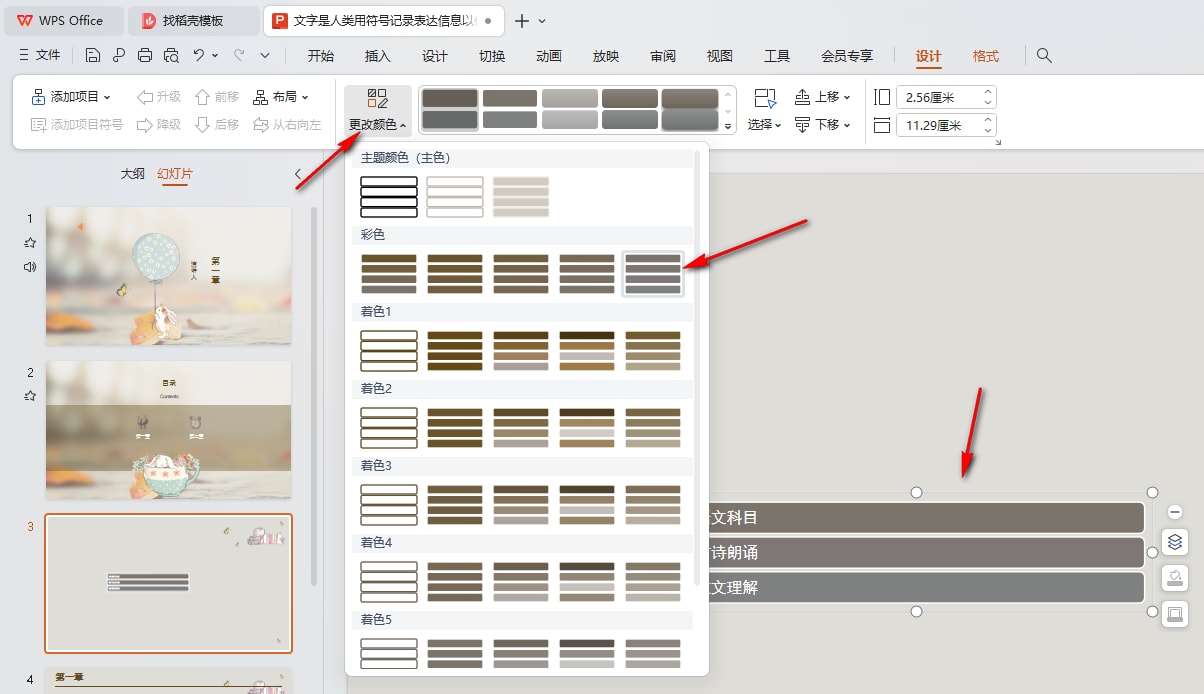Click the 前移 move forward button
This screenshot has height=694, width=1204.
coord(217,97)
